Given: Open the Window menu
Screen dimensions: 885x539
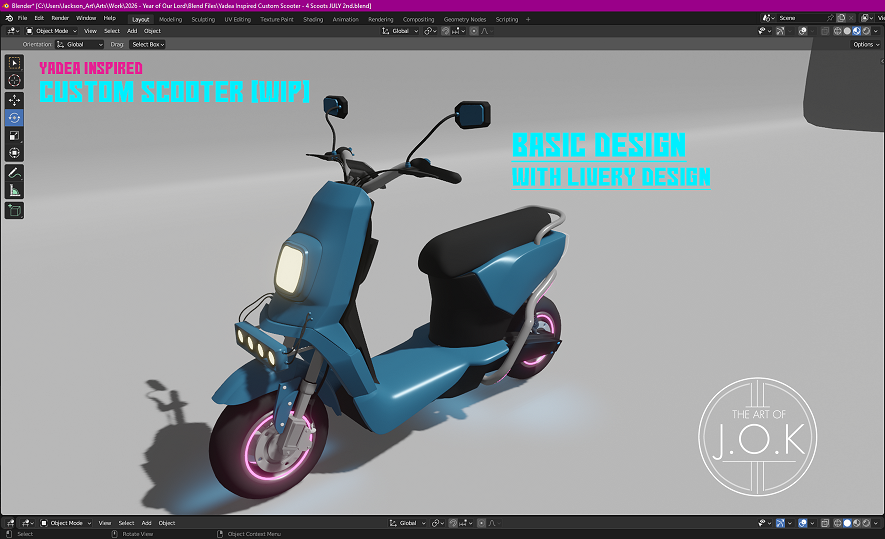Looking at the screenshot, I should [x=86, y=18].
